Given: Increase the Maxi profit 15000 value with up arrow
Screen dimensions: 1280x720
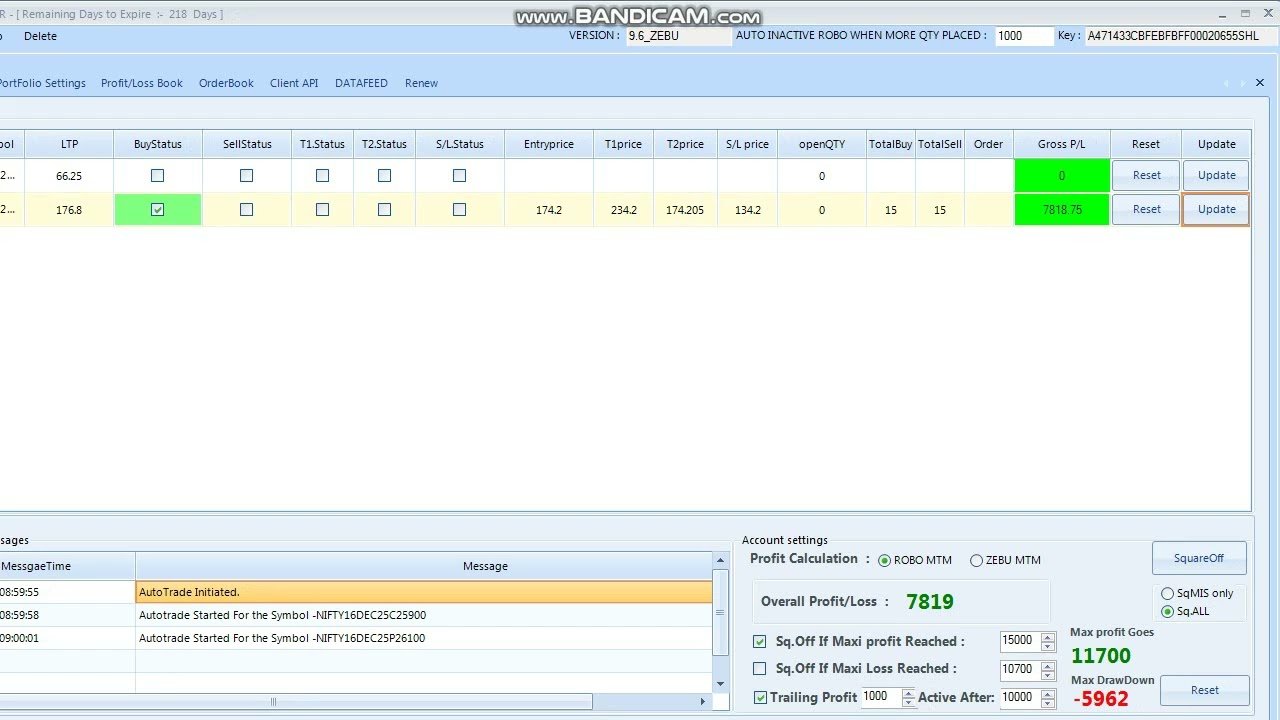Looking at the screenshot, I should point(1048,637).
